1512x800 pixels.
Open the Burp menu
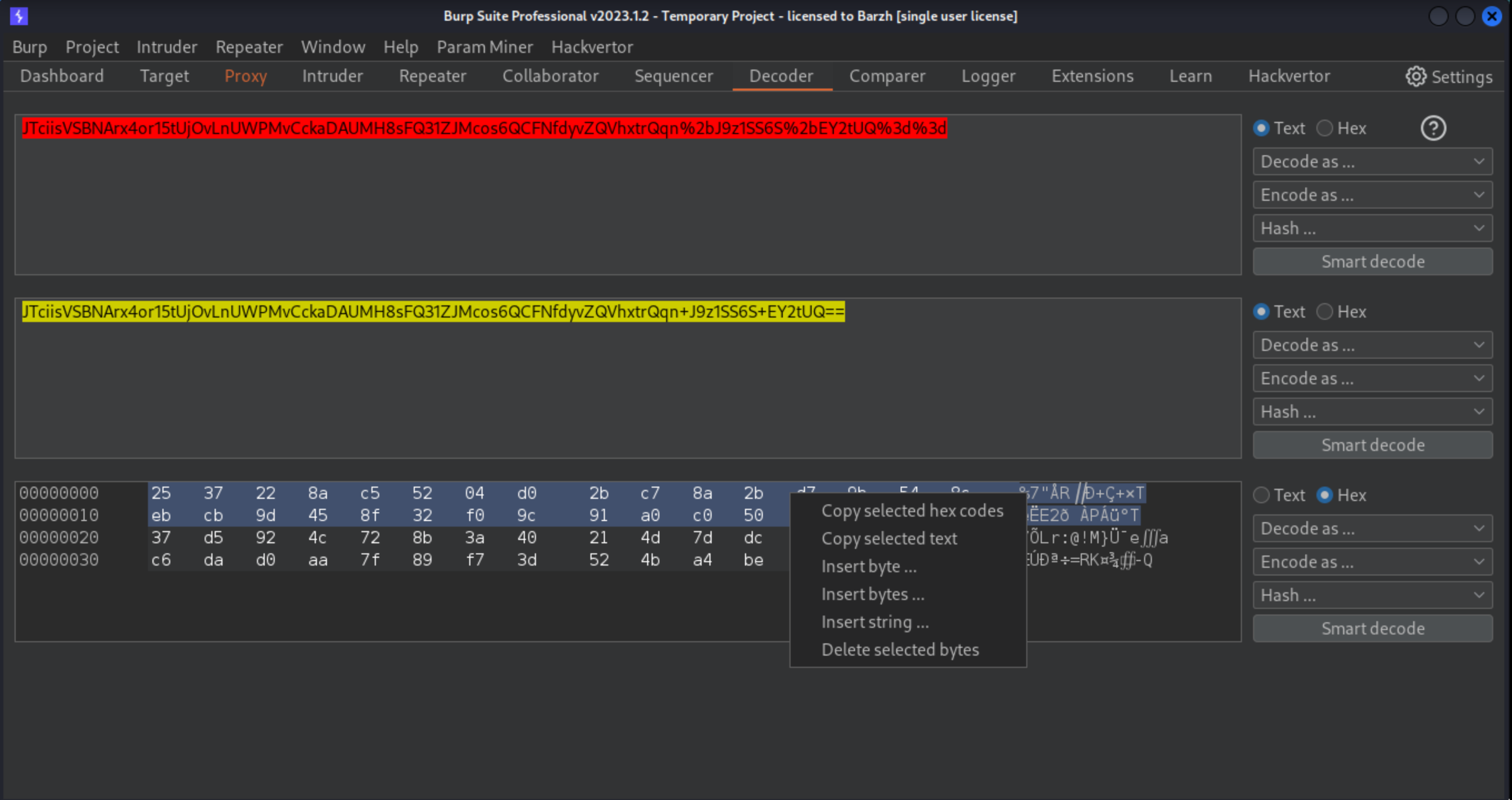29,47
